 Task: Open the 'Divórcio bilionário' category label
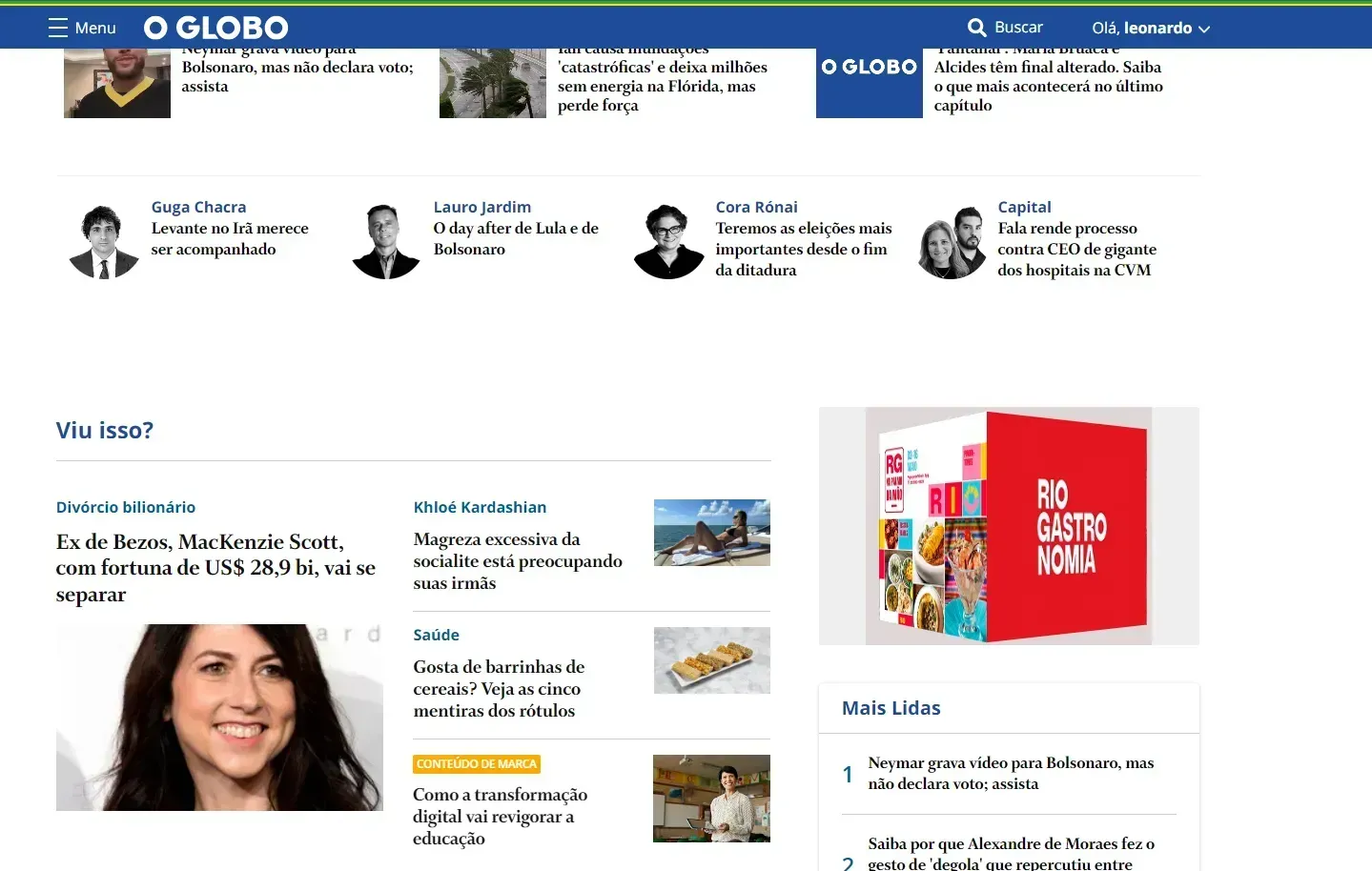[126, 507]
